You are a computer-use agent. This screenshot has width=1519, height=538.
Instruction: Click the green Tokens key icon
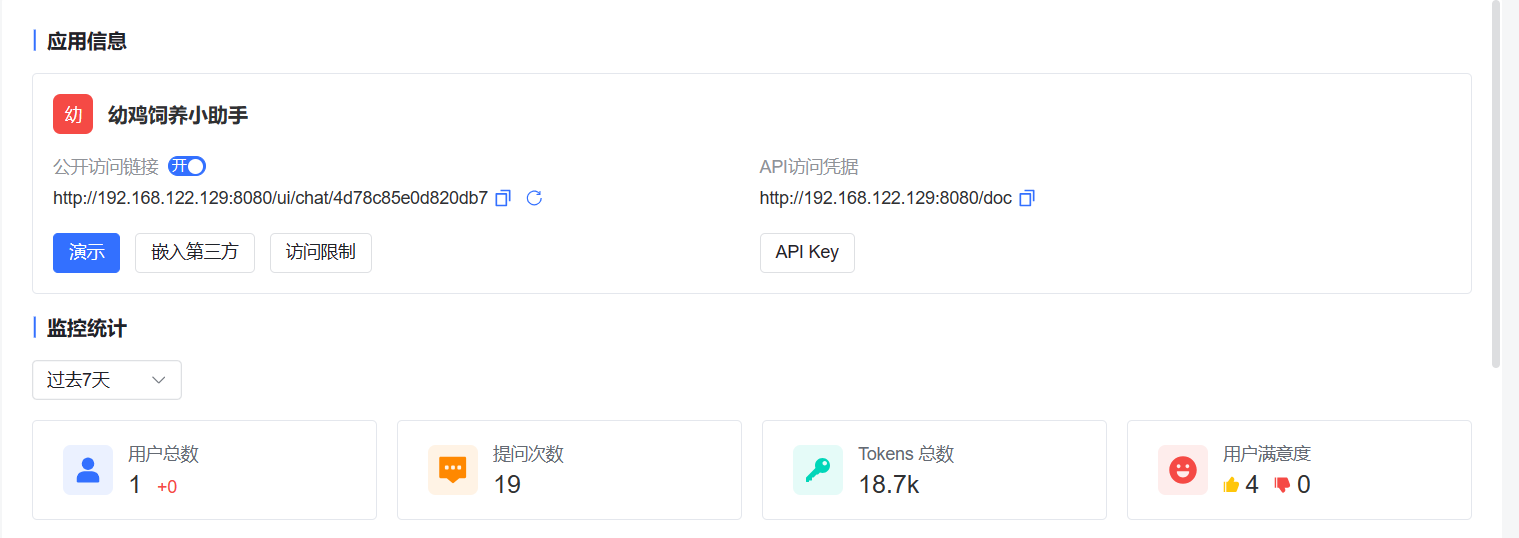818,470
